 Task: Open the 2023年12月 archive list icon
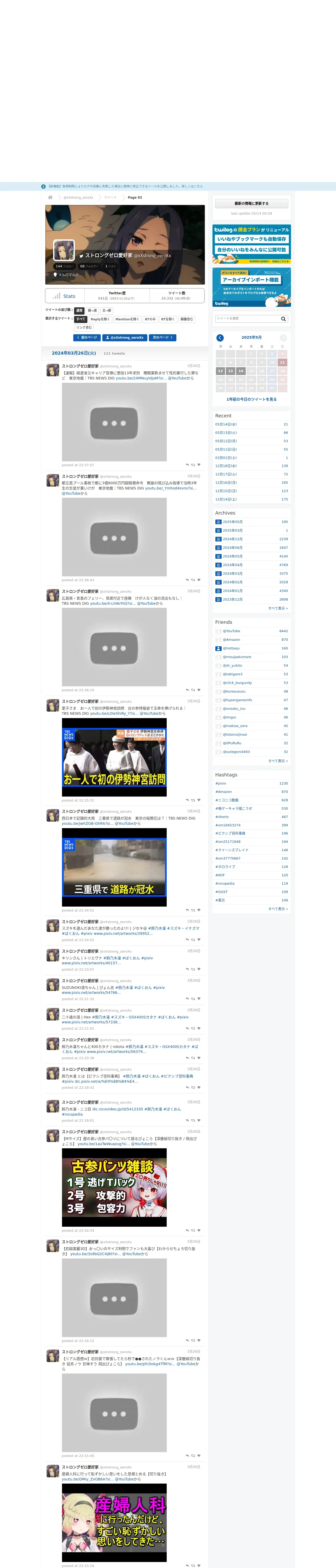218,599
